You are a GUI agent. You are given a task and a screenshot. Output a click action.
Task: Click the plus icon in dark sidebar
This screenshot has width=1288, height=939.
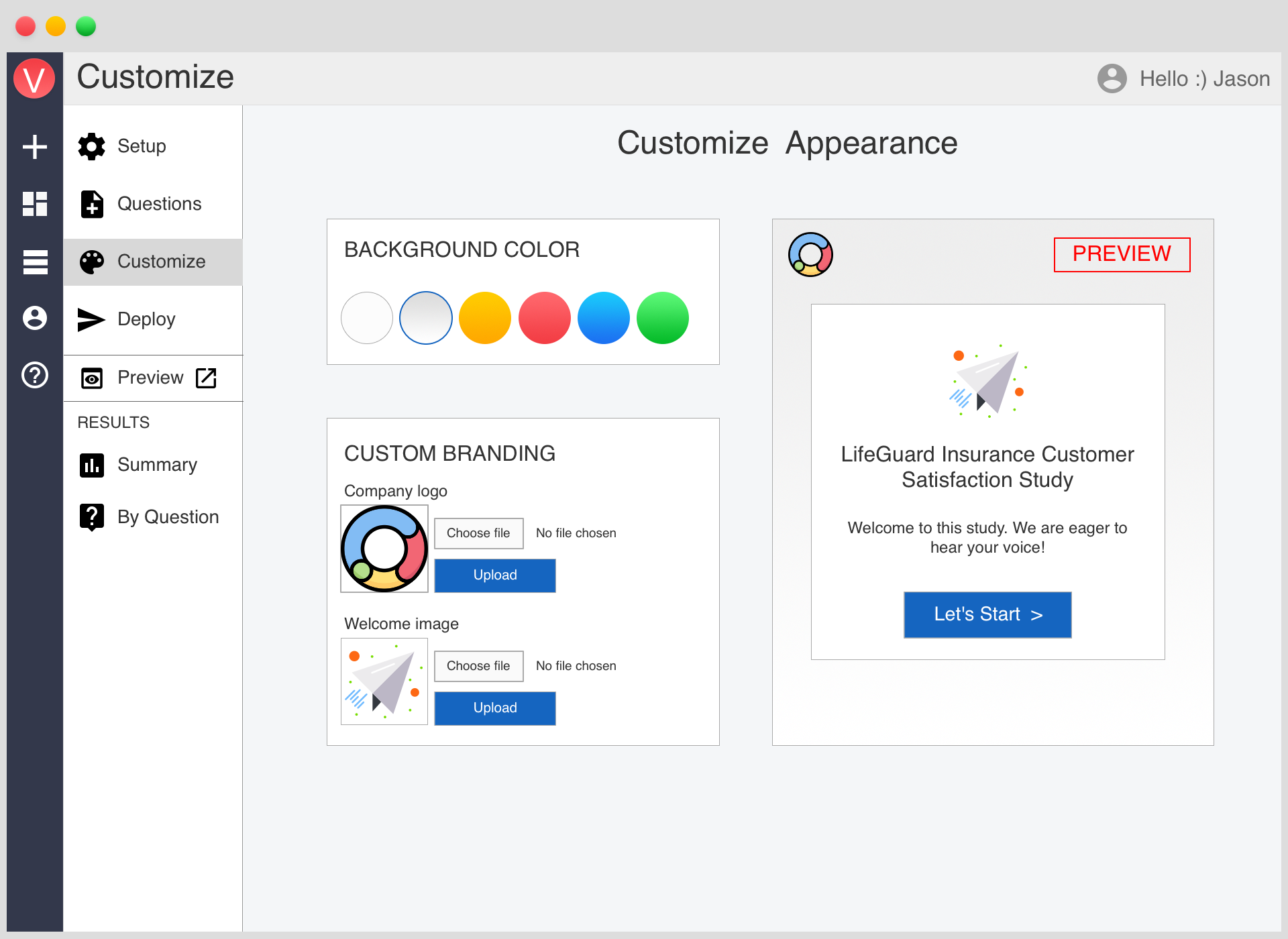[35, 146]
